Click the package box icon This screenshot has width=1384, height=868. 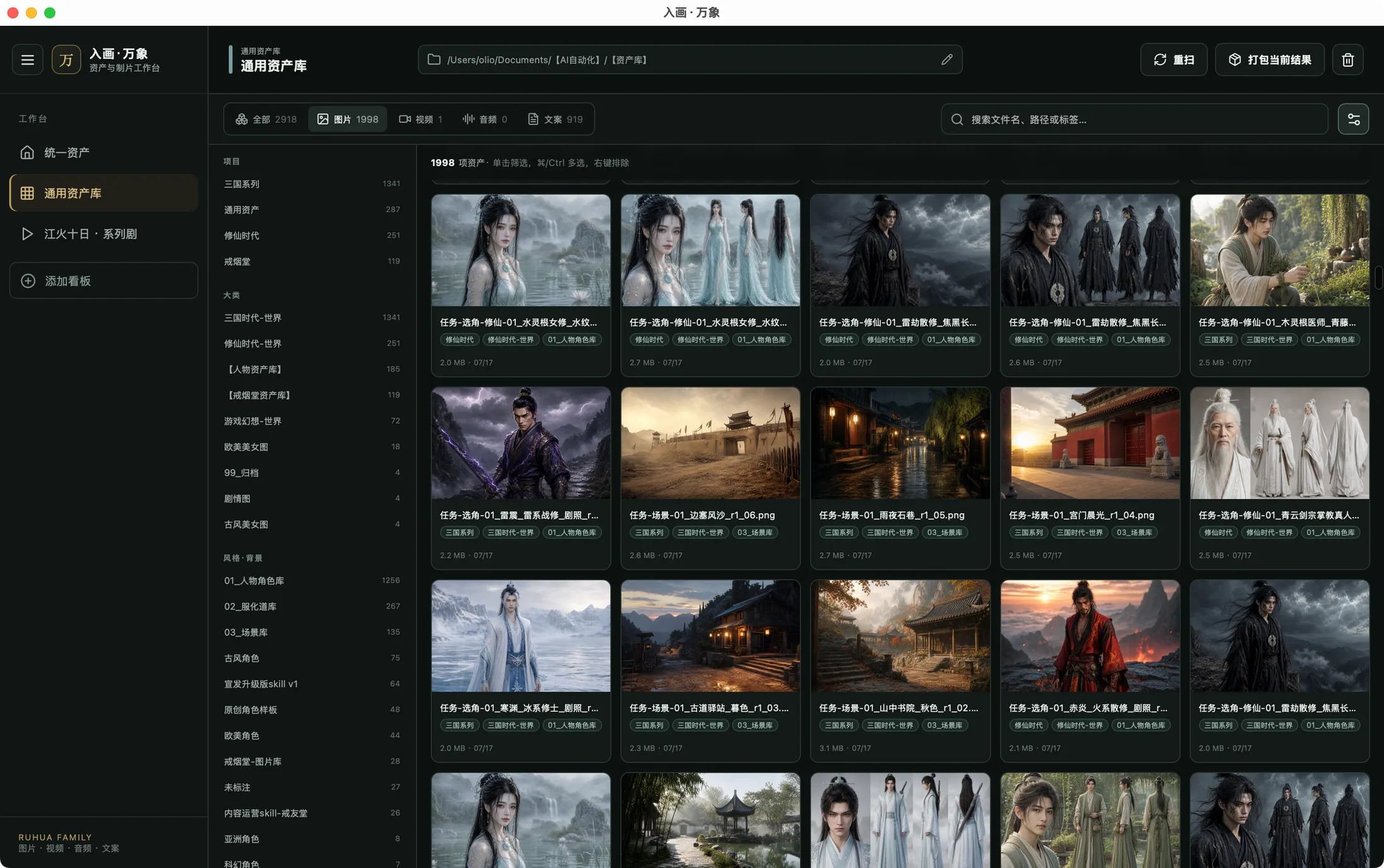click(1235, 60)
